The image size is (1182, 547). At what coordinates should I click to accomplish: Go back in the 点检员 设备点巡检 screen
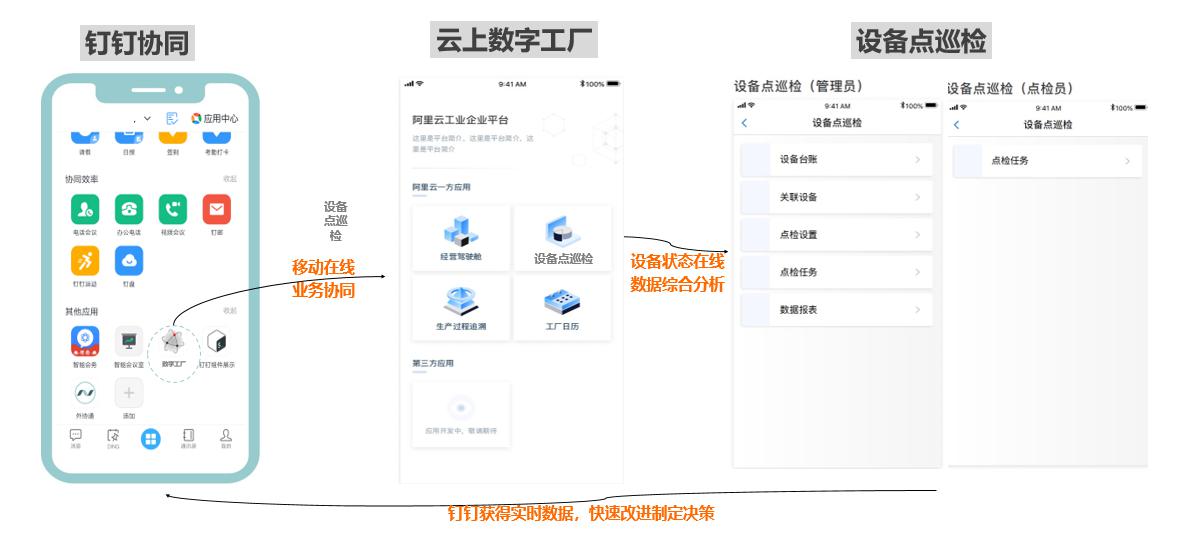[957, 124]
